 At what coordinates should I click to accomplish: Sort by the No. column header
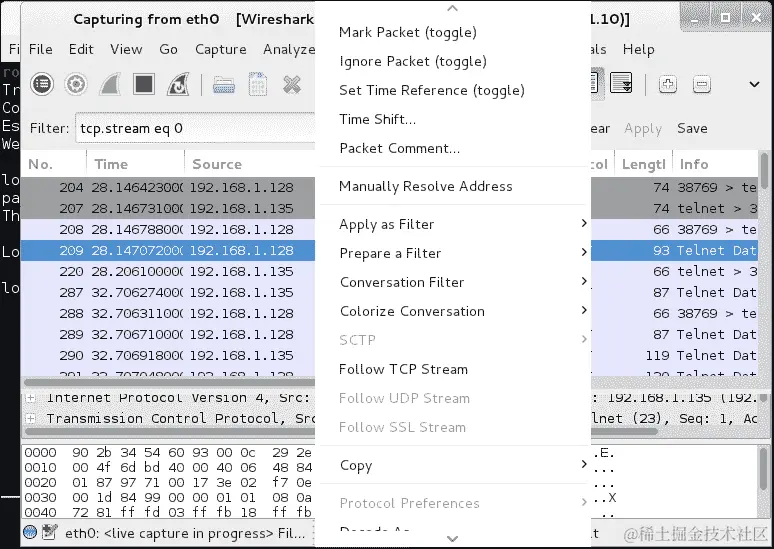point(53,164)
